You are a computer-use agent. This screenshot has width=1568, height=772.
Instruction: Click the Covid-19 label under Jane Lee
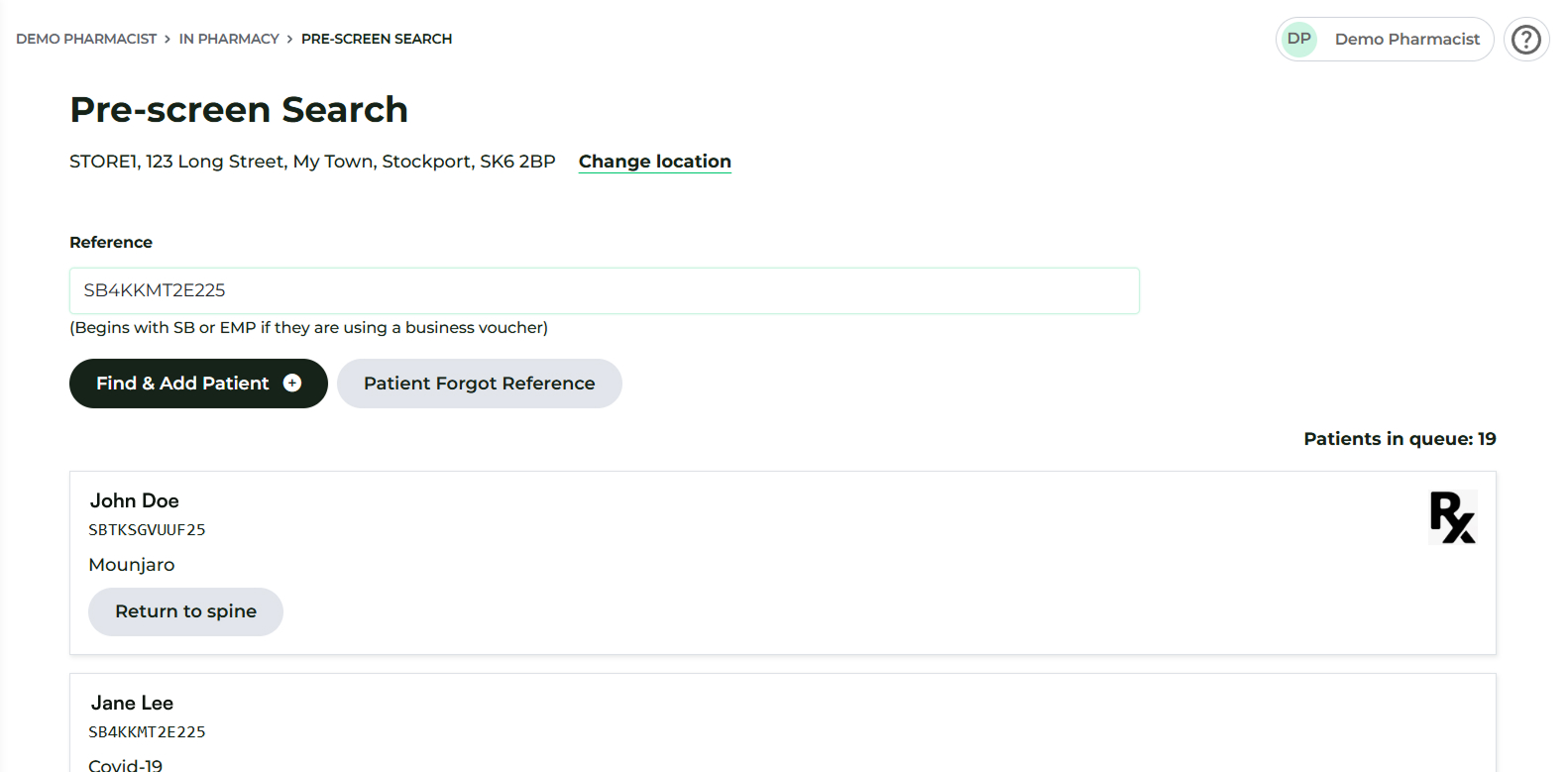click(x=126, y=765)
